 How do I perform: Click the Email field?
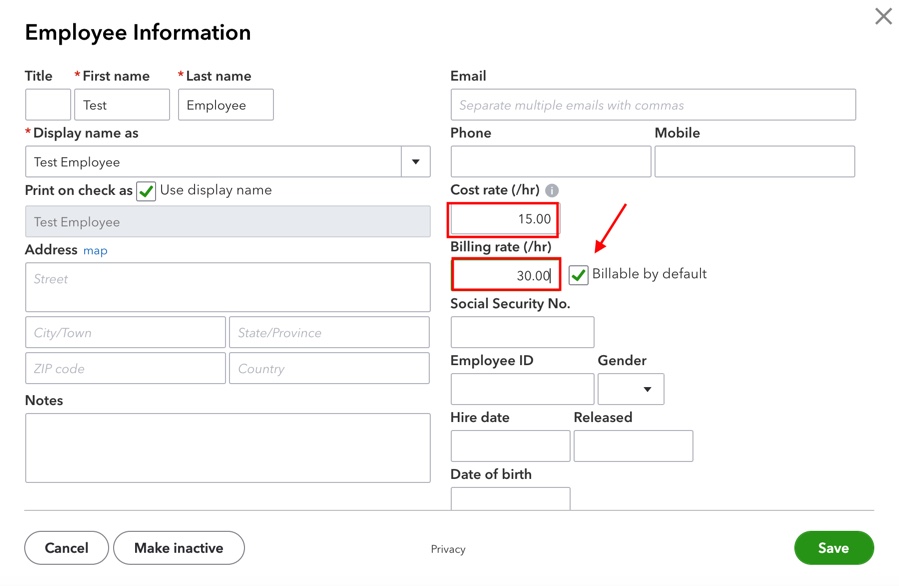click(652, 104)
